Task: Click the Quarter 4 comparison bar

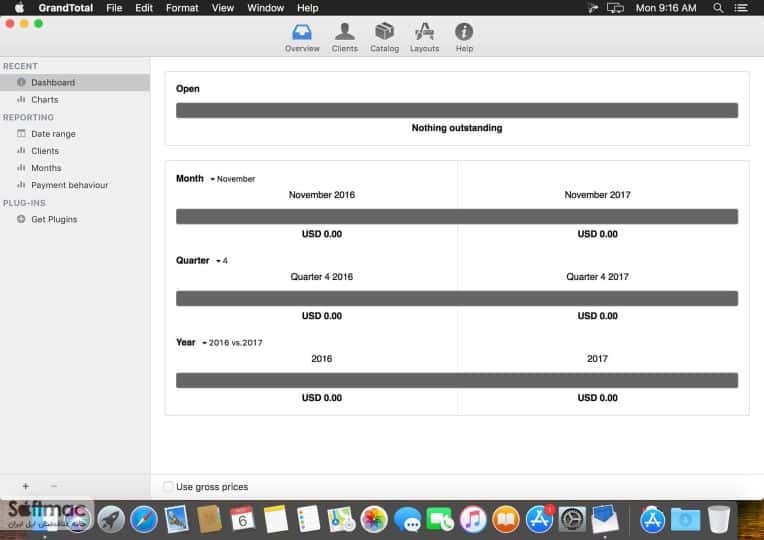Action: [457, 298]
